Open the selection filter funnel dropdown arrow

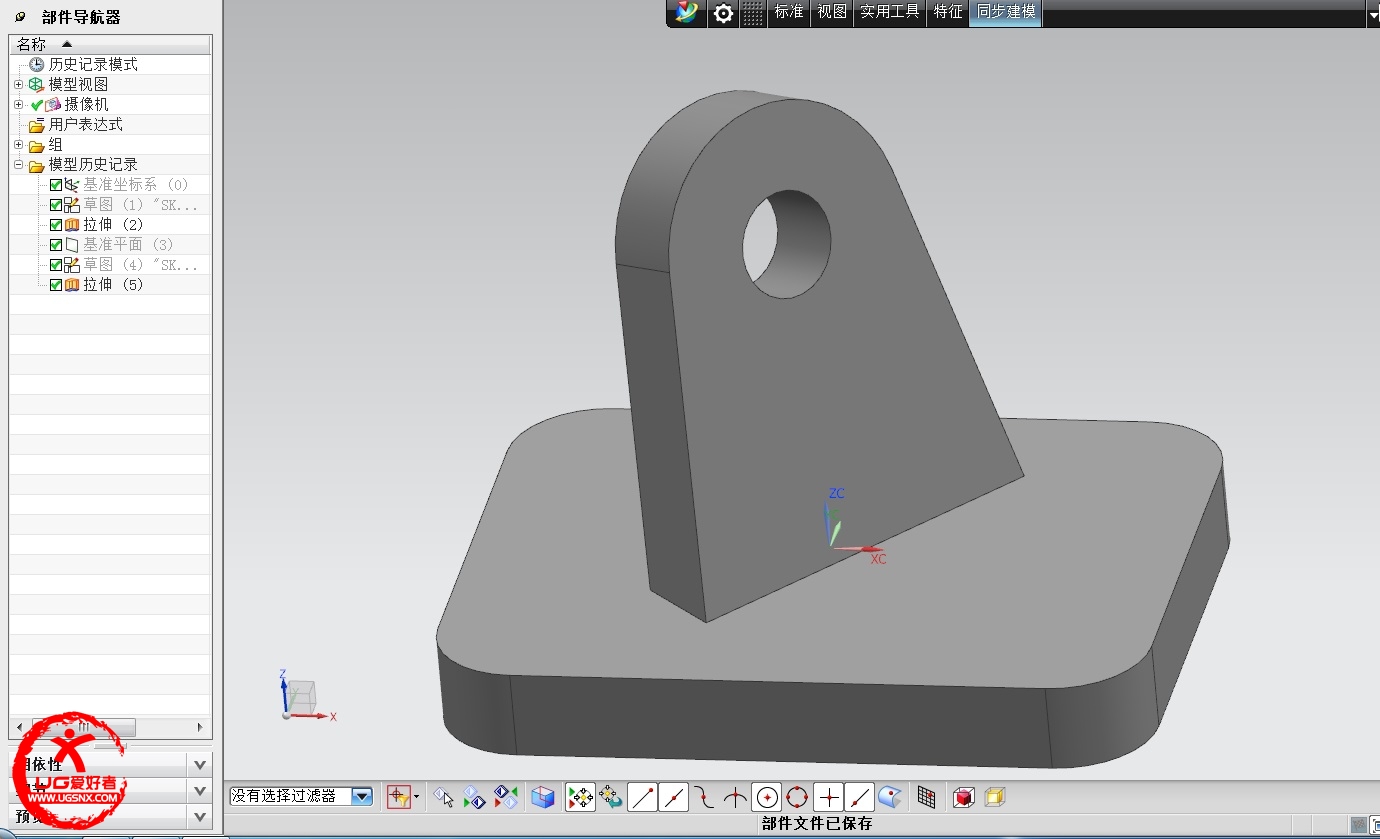417,797
